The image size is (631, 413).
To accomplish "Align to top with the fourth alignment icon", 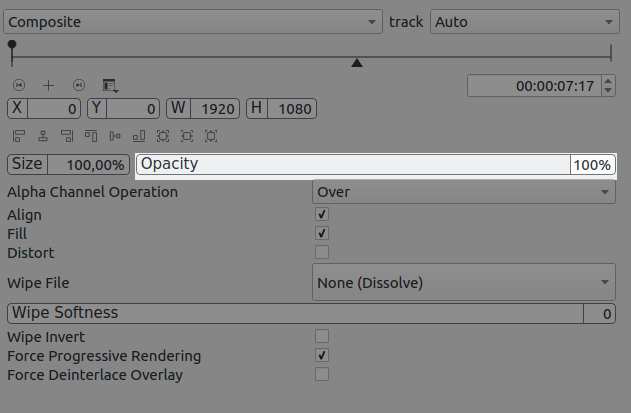I will tap(91, 136).
